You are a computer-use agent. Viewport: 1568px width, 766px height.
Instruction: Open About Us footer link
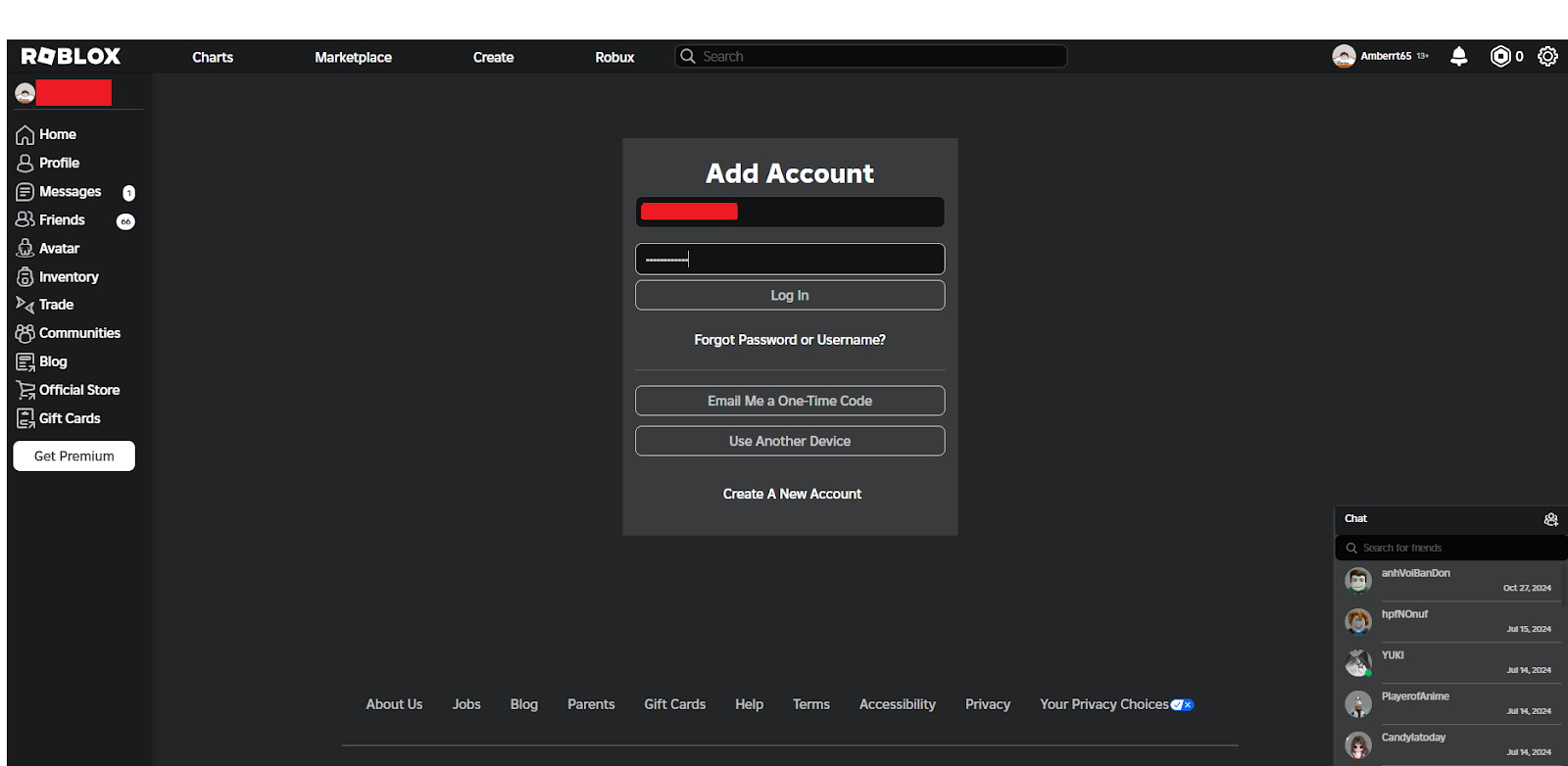coord(394,704)
